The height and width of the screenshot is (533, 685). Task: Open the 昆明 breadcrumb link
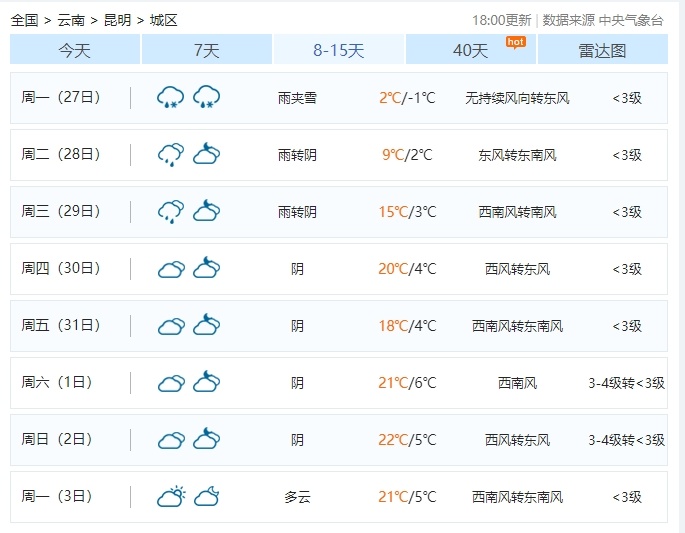[x=117, y=20]
